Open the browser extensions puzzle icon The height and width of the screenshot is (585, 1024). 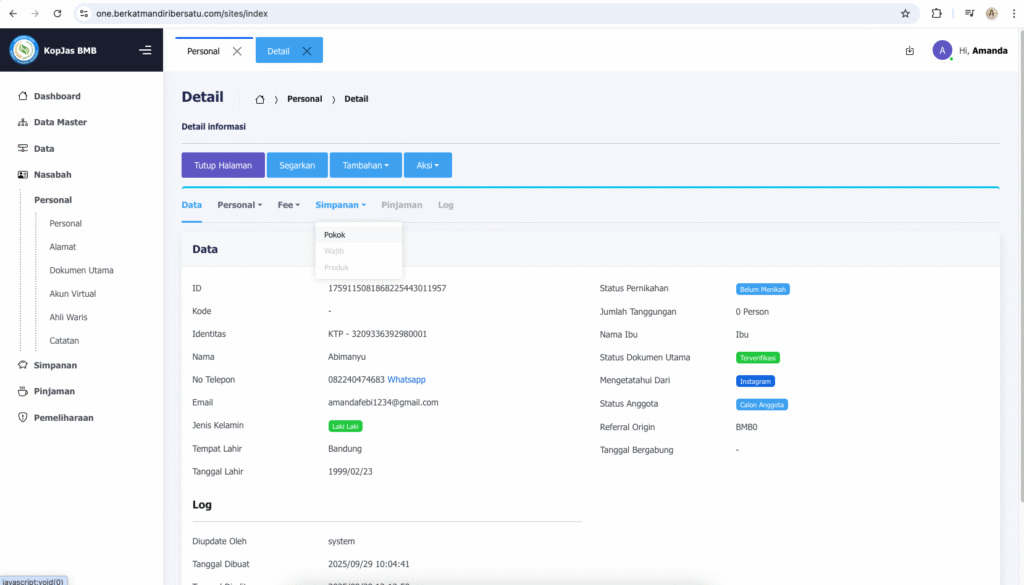coord(937,14)
